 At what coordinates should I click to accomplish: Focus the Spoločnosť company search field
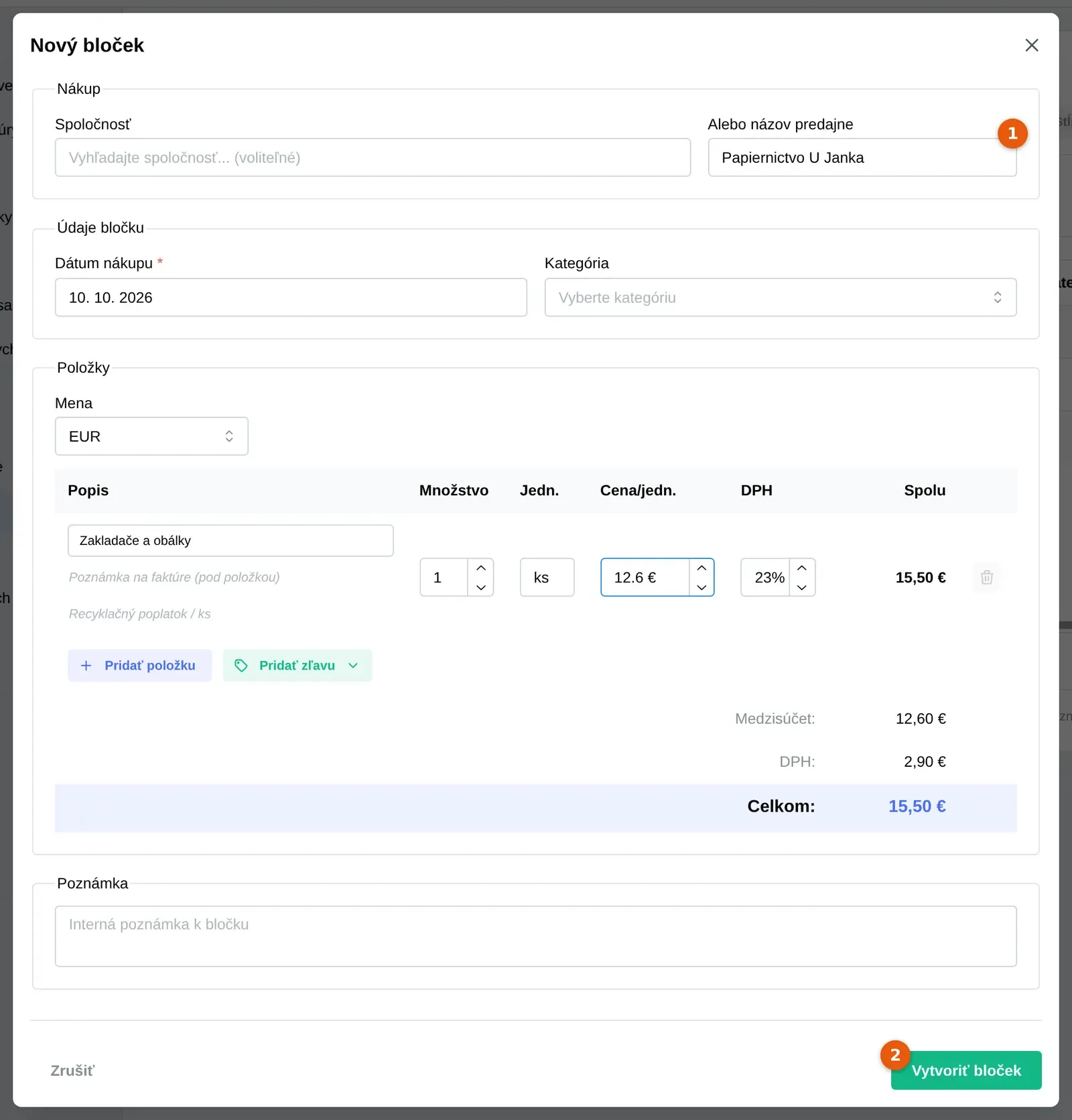pos(373,158)
